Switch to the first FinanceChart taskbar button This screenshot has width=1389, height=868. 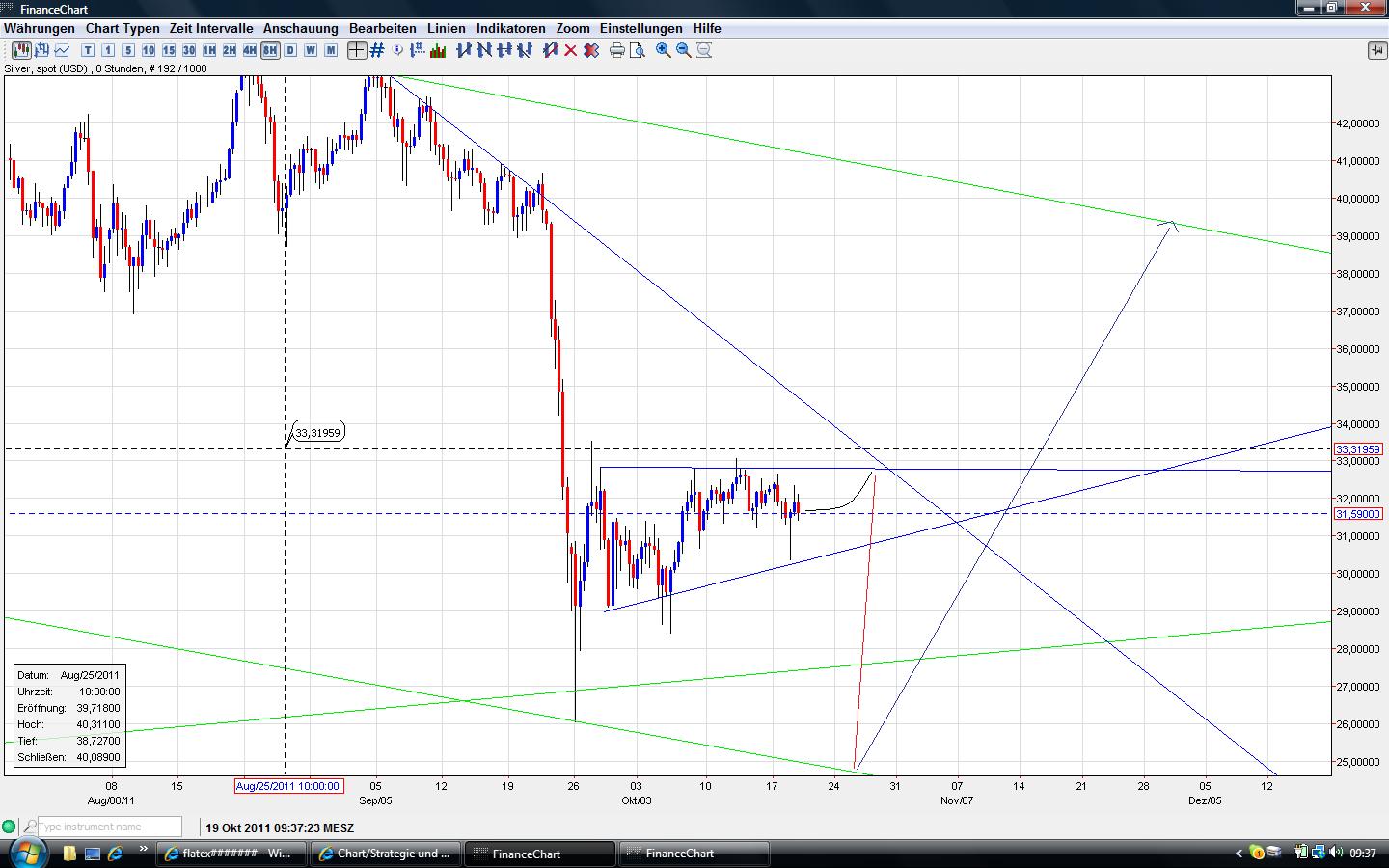[540, 854]
